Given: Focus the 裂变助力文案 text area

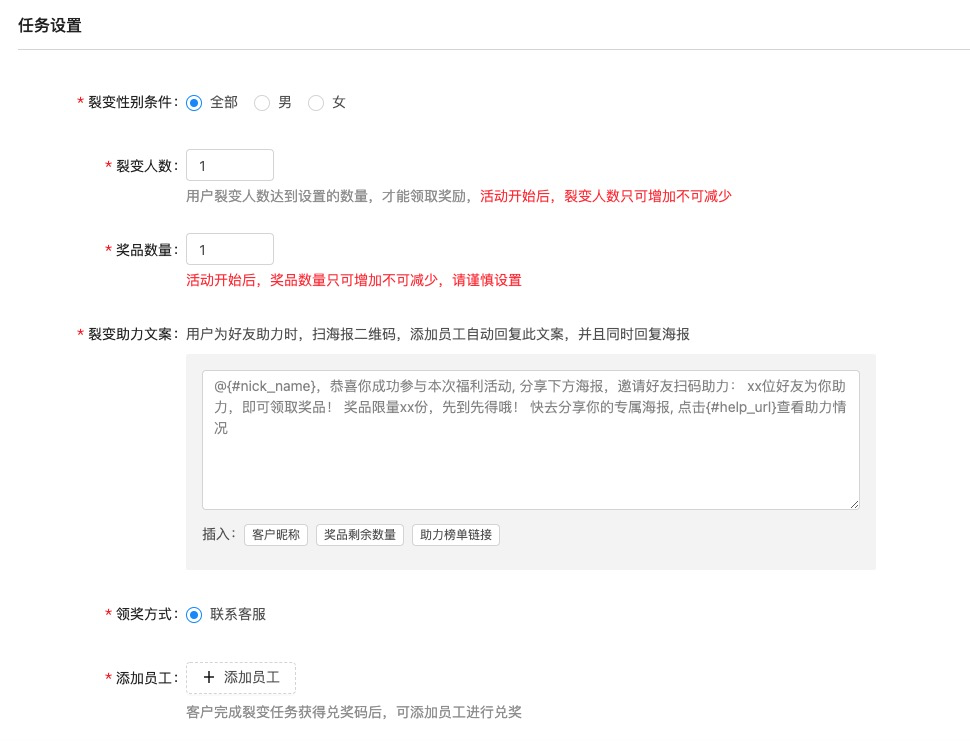Looking at the screenshot, I should click(x=530, y=440).
